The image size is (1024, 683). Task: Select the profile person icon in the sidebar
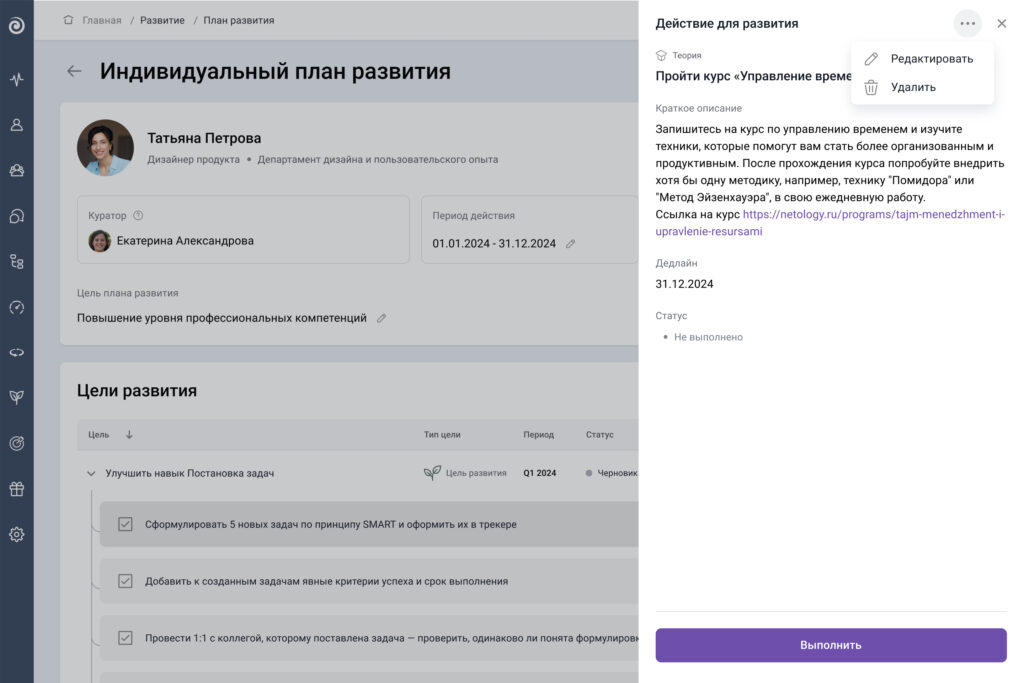coord(16,124)
